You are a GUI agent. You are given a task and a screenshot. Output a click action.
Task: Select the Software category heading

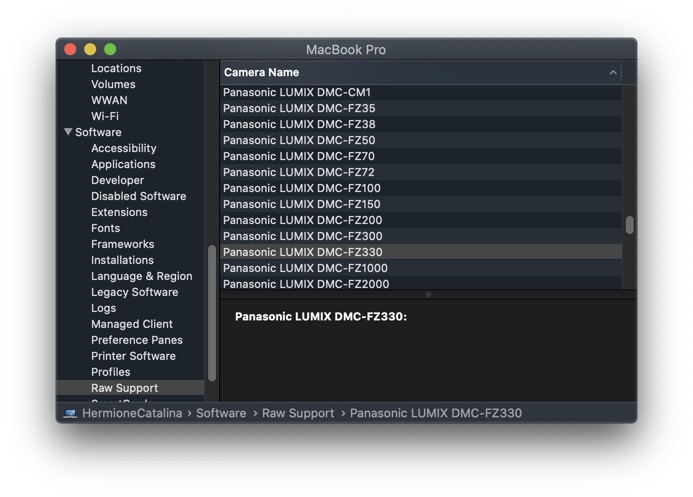98,132
